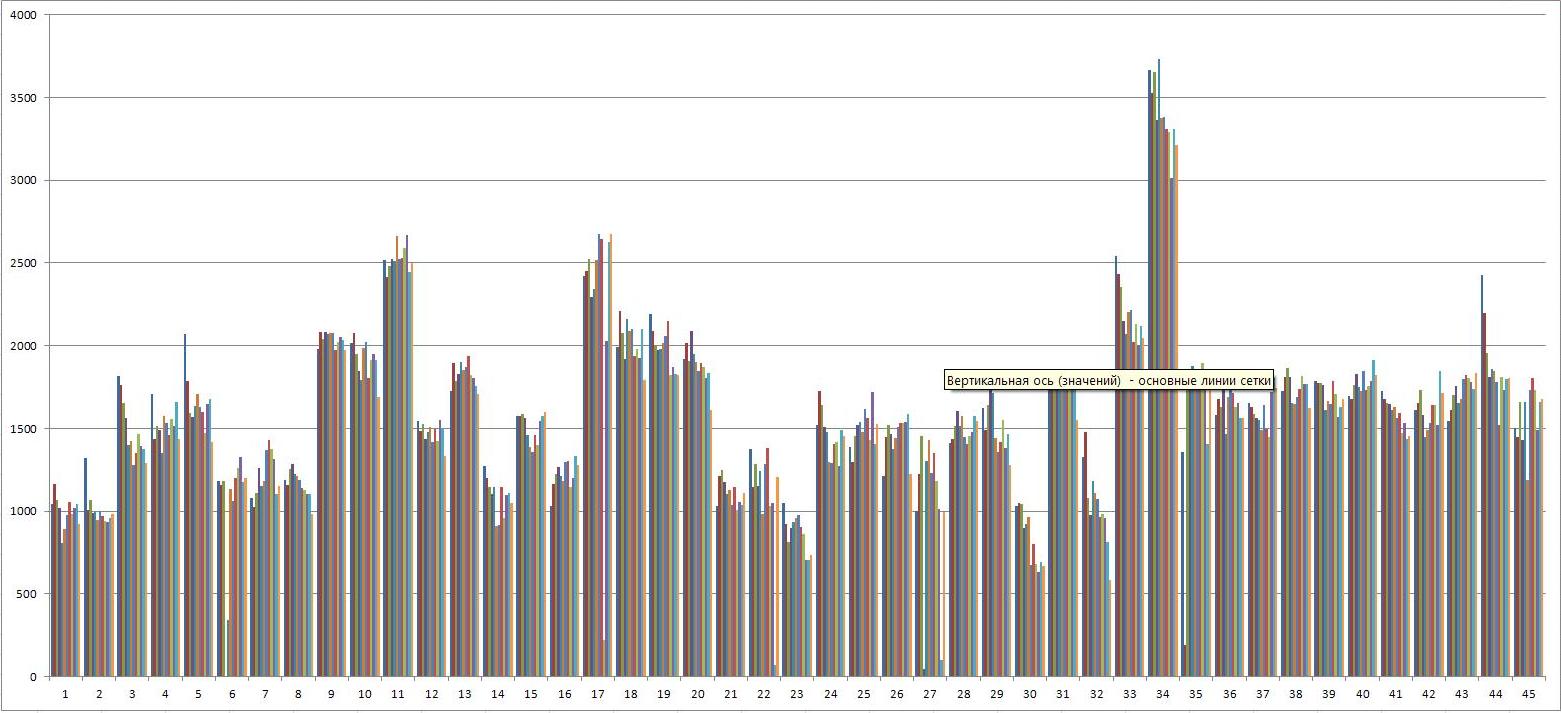Select horizontal axis category label 22
This screenshot has width=1561, height=713.
[x=764, y=694]
